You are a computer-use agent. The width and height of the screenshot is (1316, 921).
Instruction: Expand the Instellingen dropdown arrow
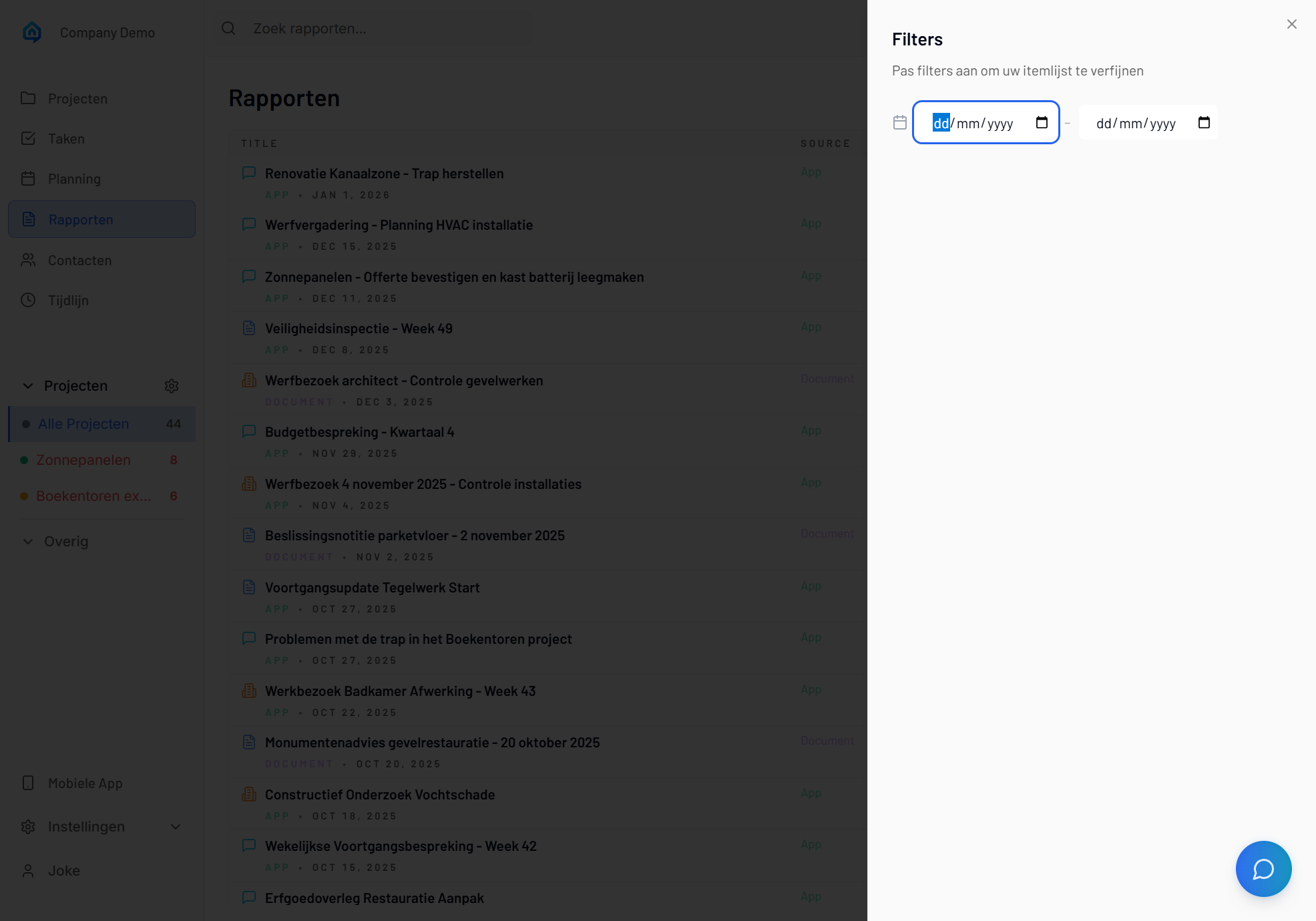click(x=176, y=827)
